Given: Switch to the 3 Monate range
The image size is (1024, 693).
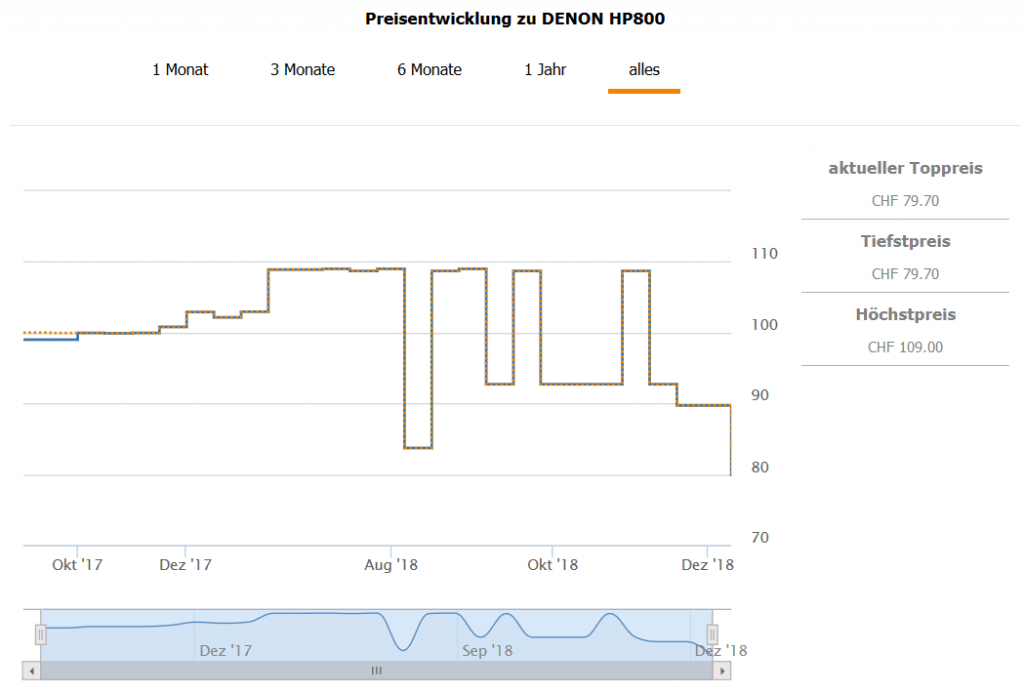Looking at the screenshot, I should (x=302, y=70).
